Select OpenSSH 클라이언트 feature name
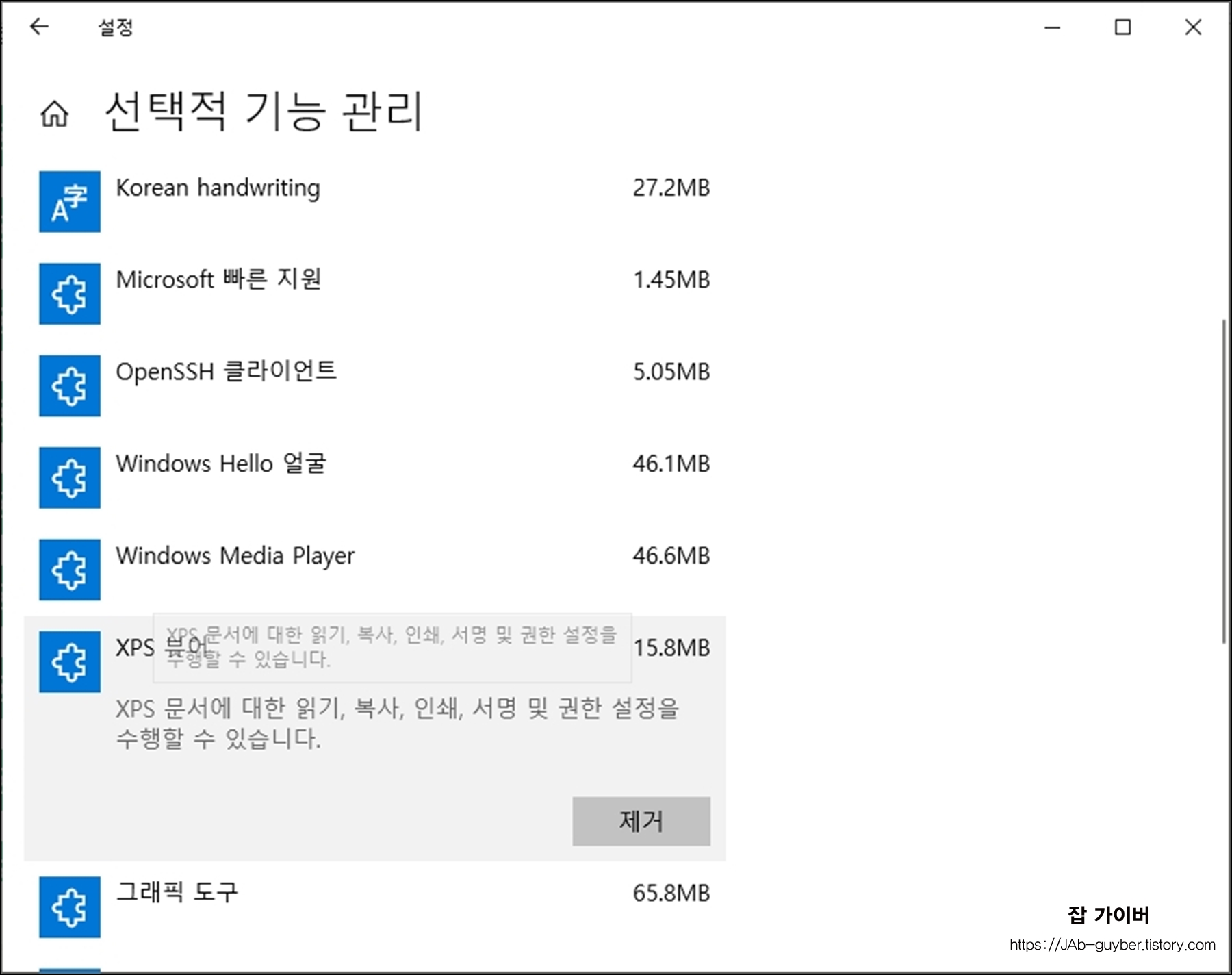Viewport: 1232px width, 975px height. (x=226, y=372)
